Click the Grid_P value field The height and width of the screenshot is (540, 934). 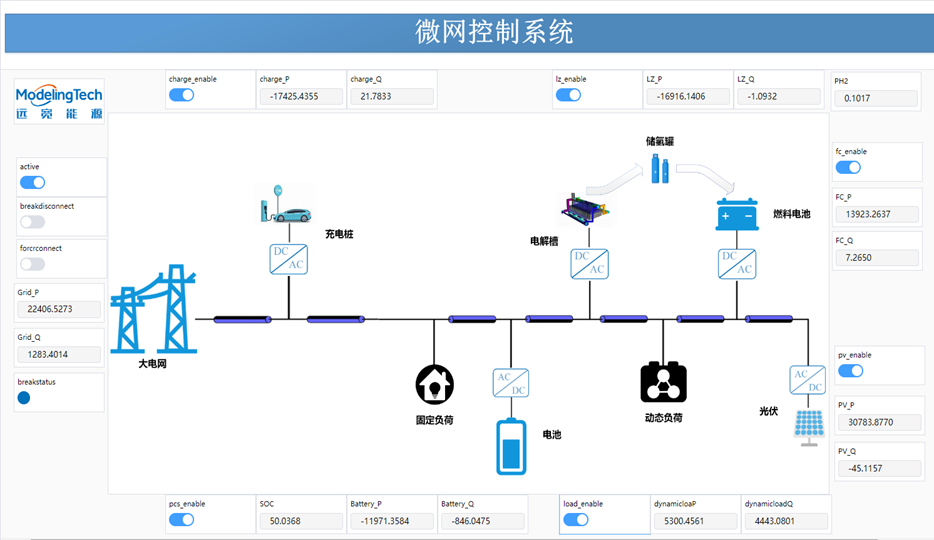click(x=59, y=310)
